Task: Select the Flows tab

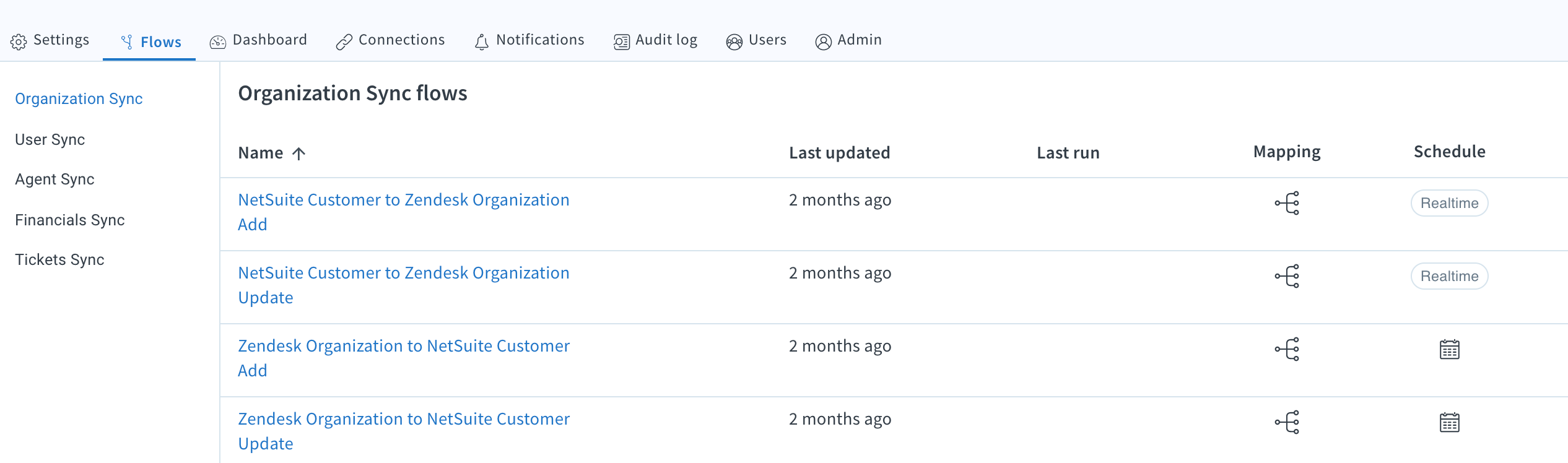Action: pyautogui.click(x=150, y=42)
